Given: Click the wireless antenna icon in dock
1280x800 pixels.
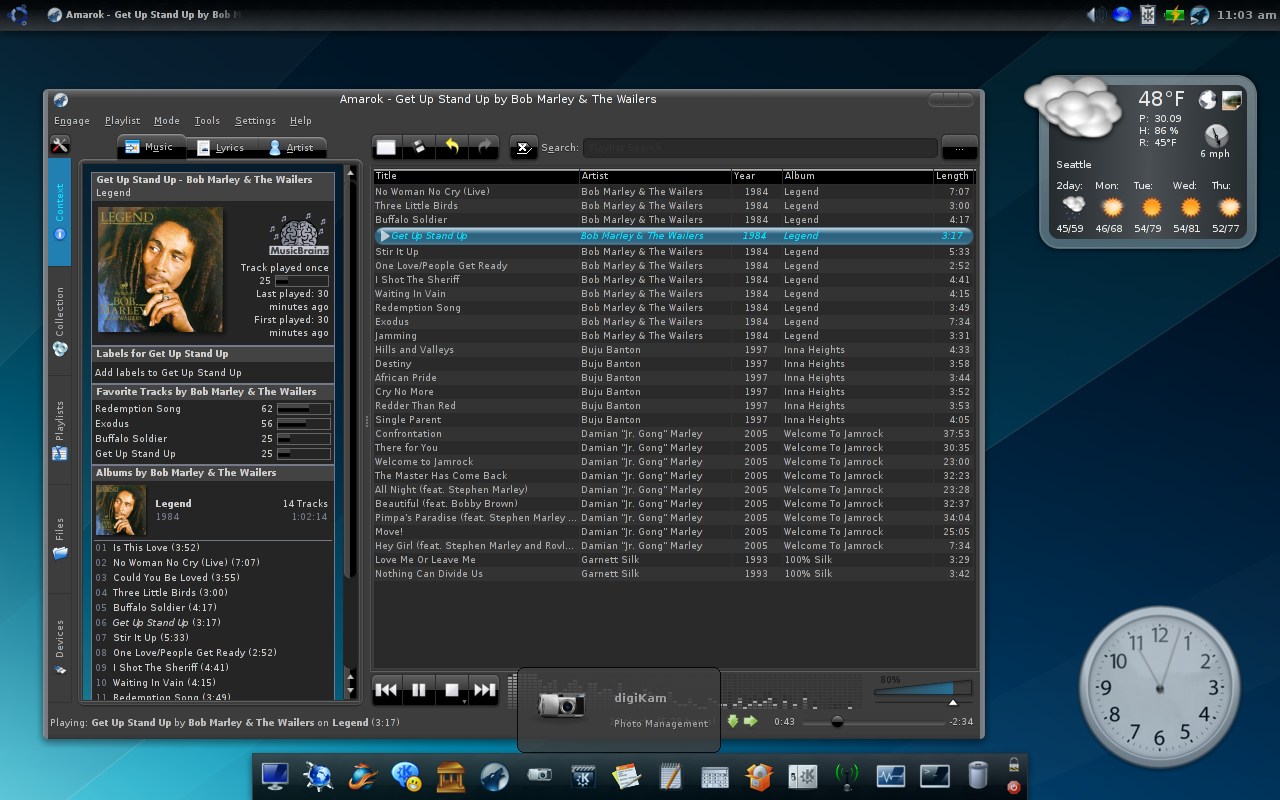Looking at the screenshot, I should tap(847, 775).
